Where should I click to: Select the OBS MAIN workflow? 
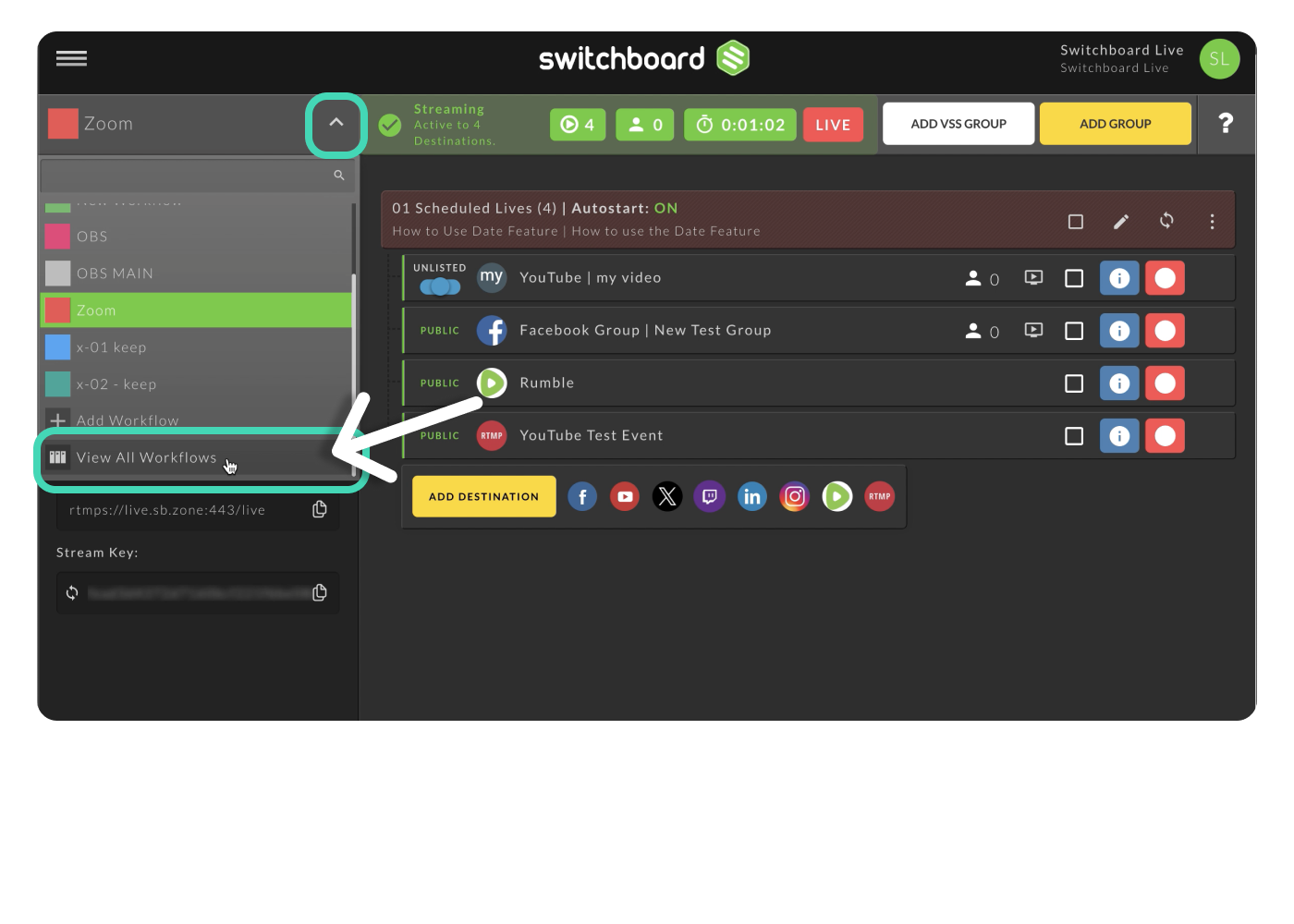[x=196, y=274]
